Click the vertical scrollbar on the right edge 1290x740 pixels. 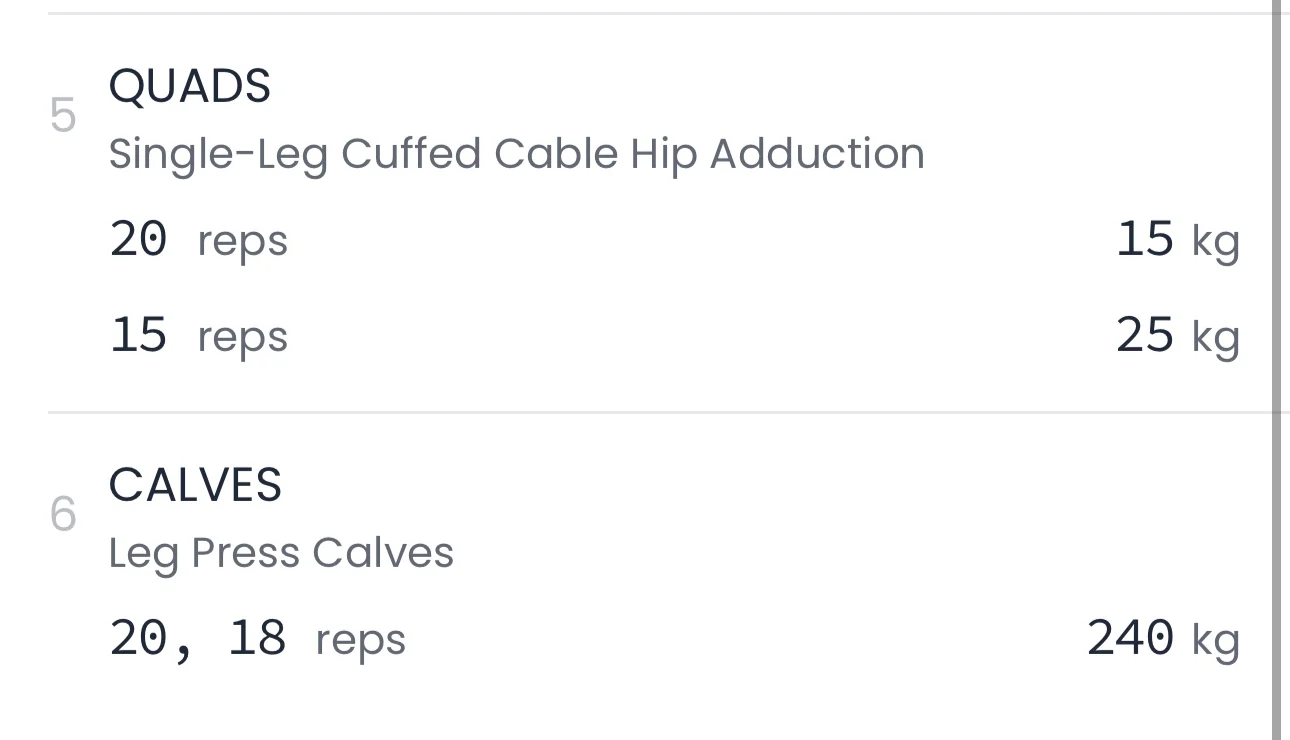tap(1276, 370)
